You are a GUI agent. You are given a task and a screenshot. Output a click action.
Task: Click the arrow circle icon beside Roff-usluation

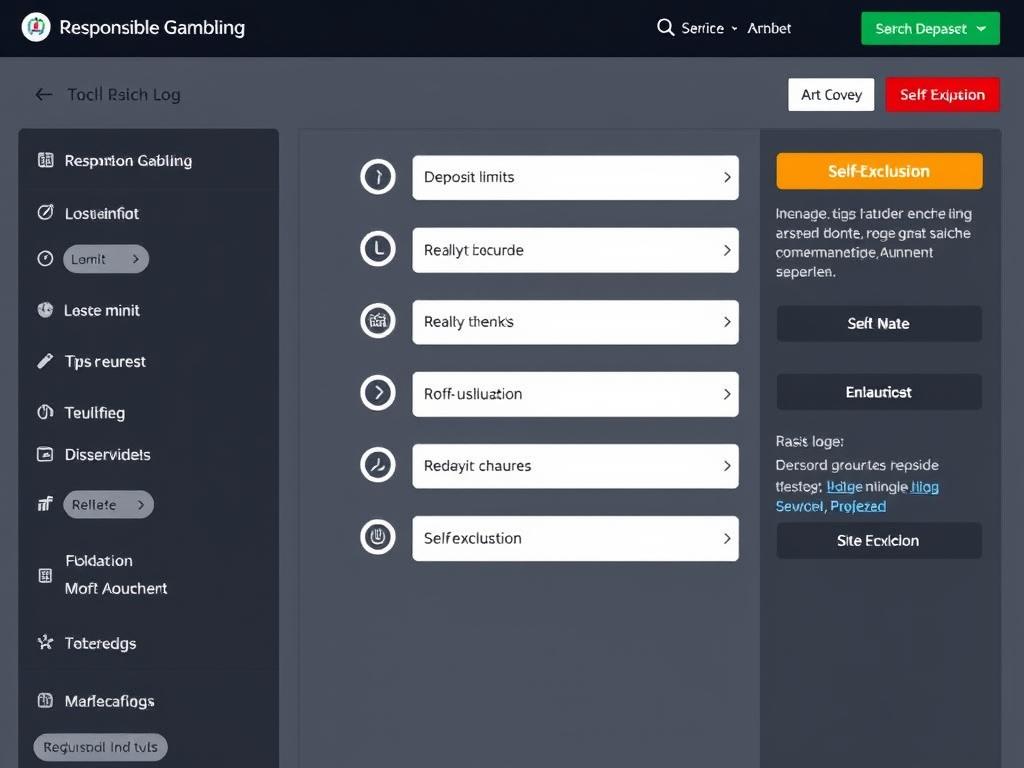(377, 394)
